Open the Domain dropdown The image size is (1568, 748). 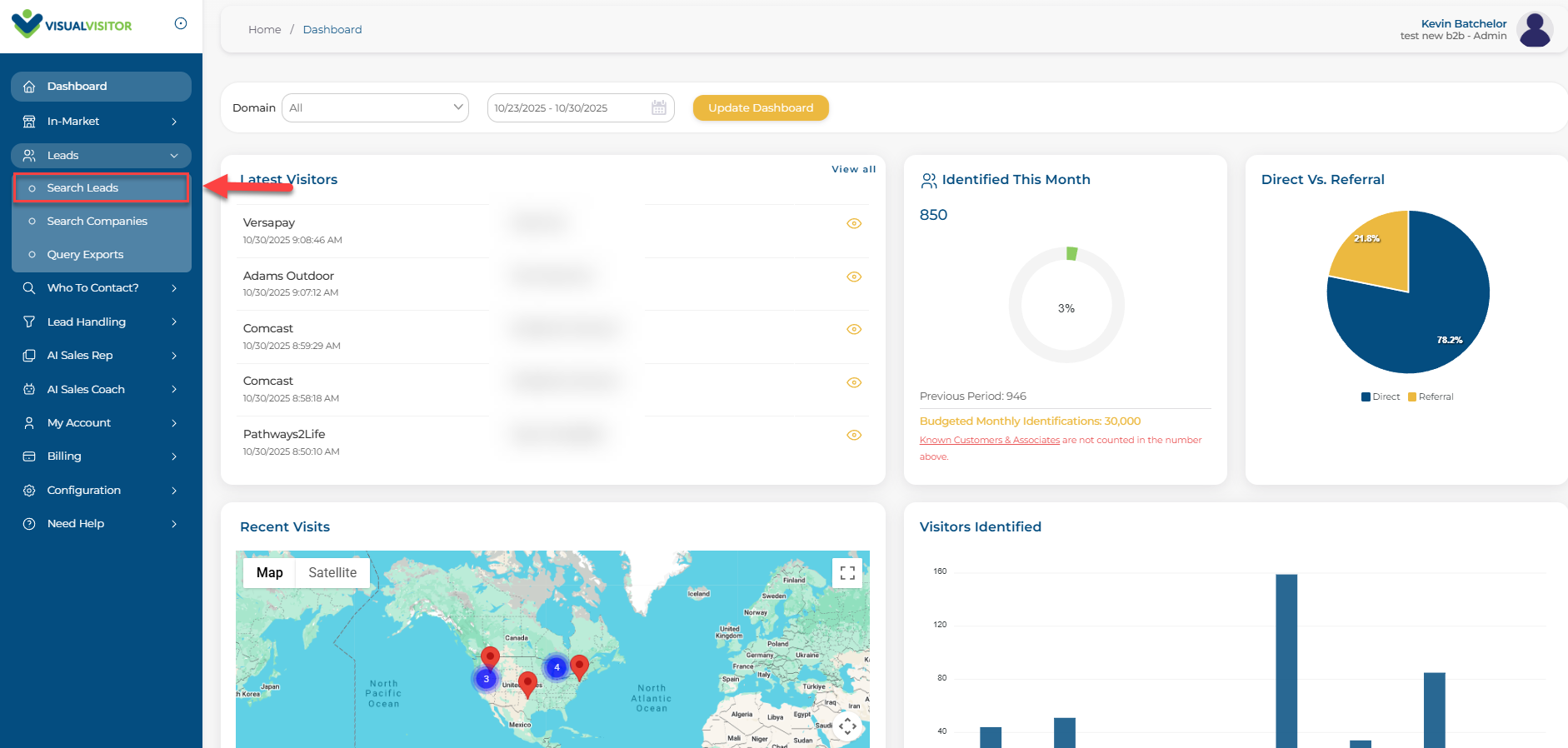[375, 107]
